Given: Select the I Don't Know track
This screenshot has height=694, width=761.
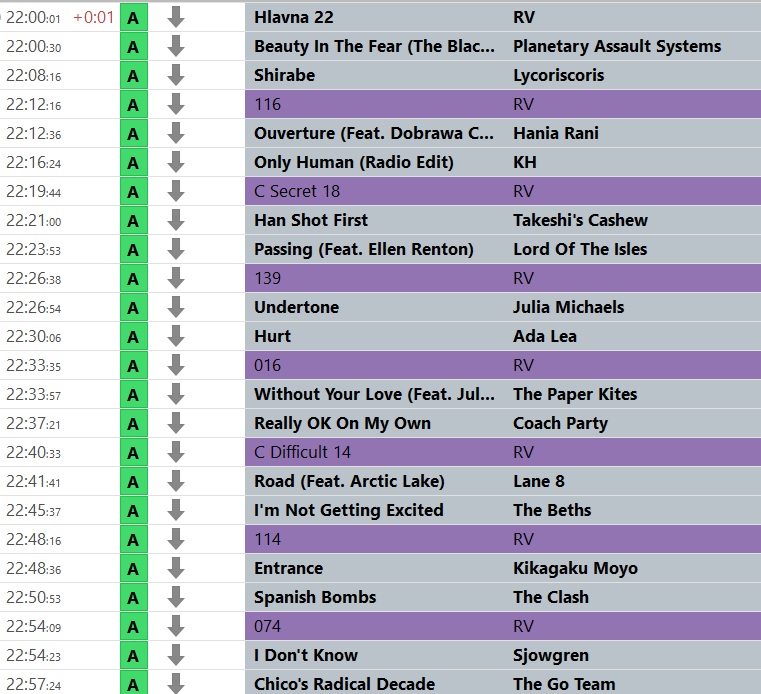Looking at the screenshot, I should tap(306, 655).
